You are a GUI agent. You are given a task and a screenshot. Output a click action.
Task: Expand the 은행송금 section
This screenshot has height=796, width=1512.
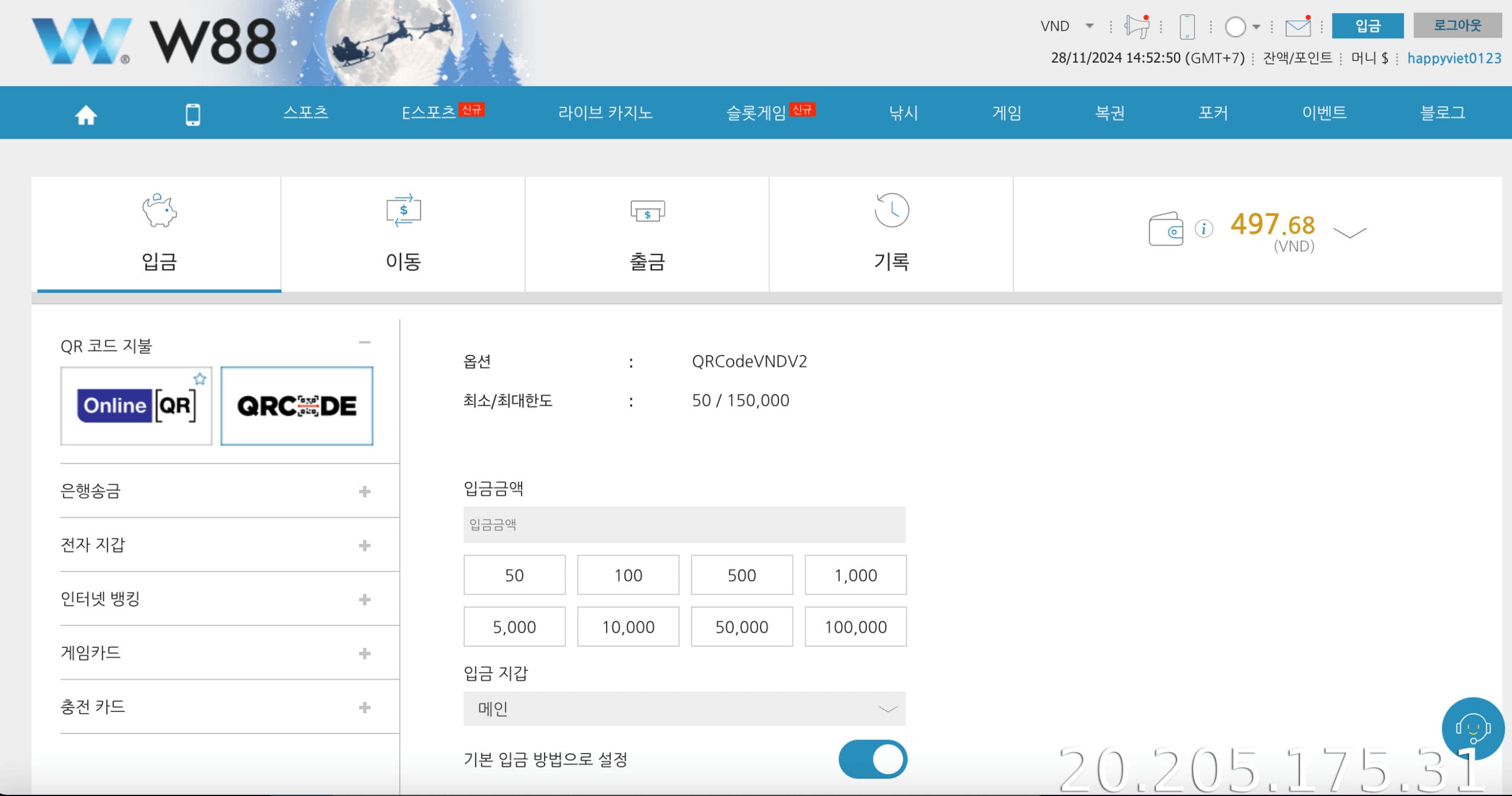(x=364, y=491)
